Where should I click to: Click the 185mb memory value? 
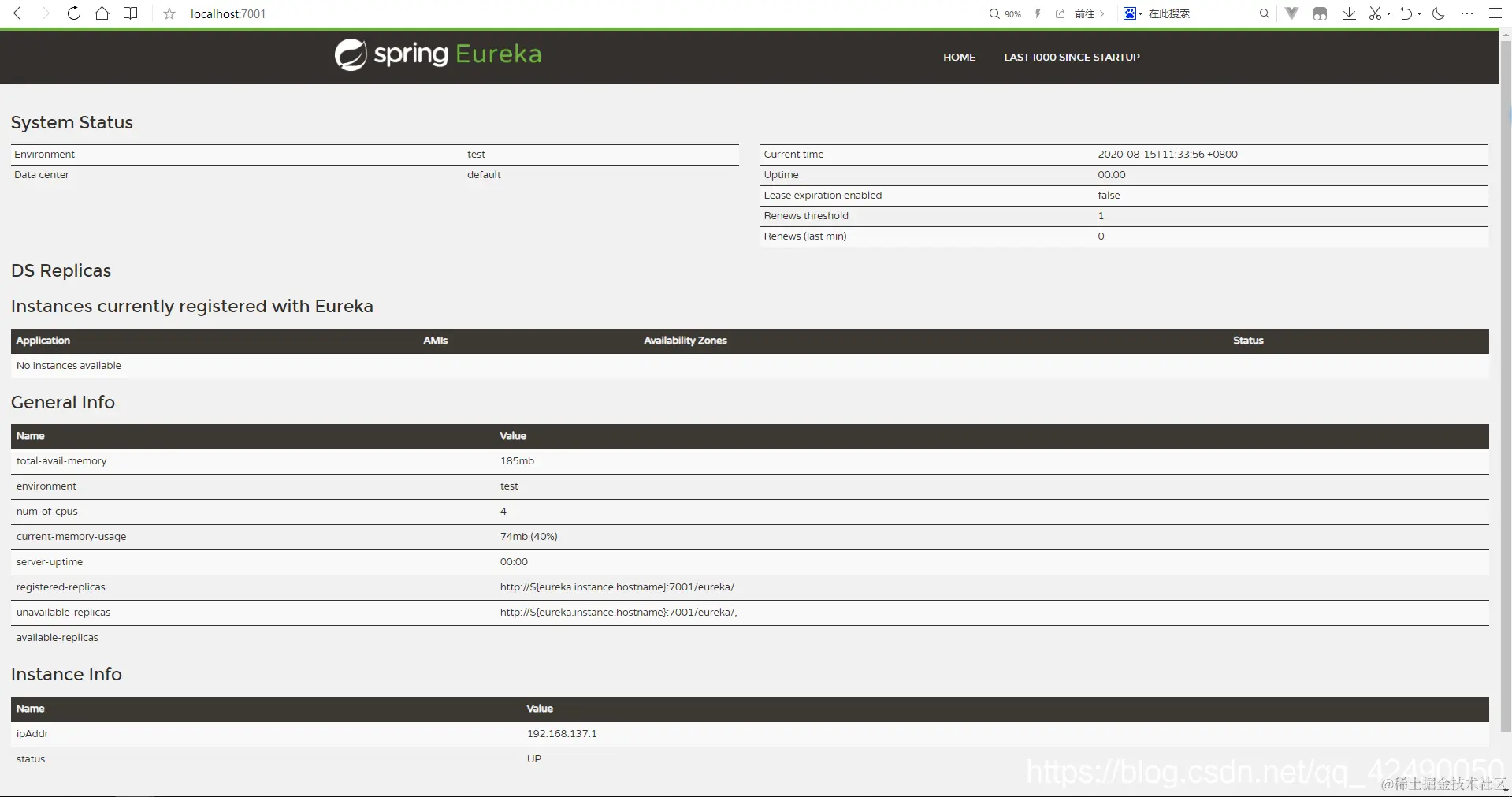[x=517, y=460]
